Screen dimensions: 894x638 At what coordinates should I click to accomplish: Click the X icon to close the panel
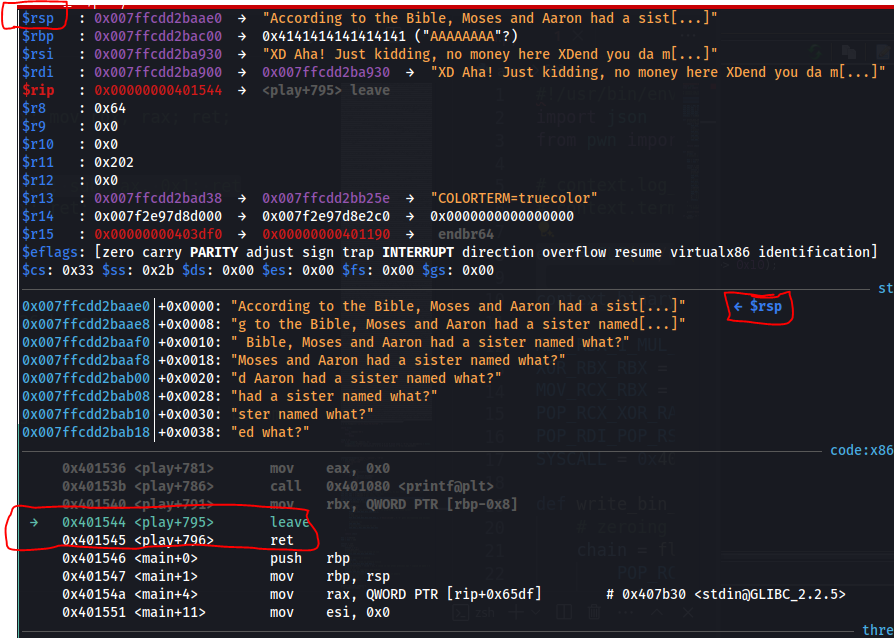click(687, 610)
